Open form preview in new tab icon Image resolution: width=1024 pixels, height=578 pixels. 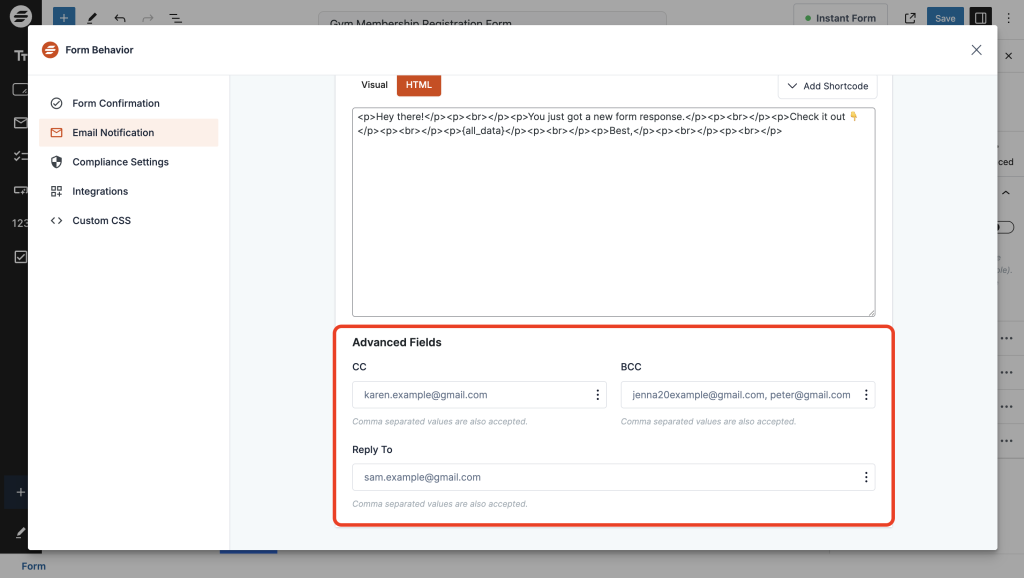[x=910, y=18]
